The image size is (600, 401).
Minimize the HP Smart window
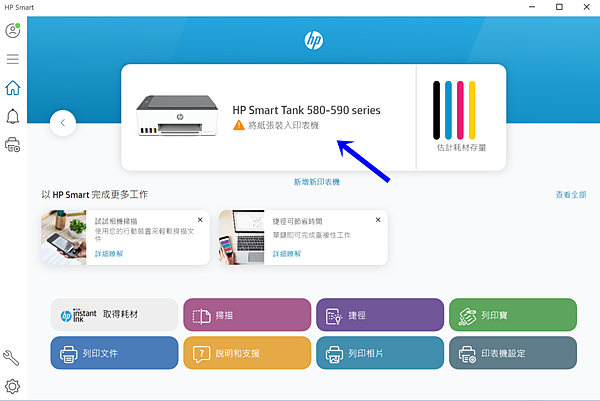coord(532,7)
